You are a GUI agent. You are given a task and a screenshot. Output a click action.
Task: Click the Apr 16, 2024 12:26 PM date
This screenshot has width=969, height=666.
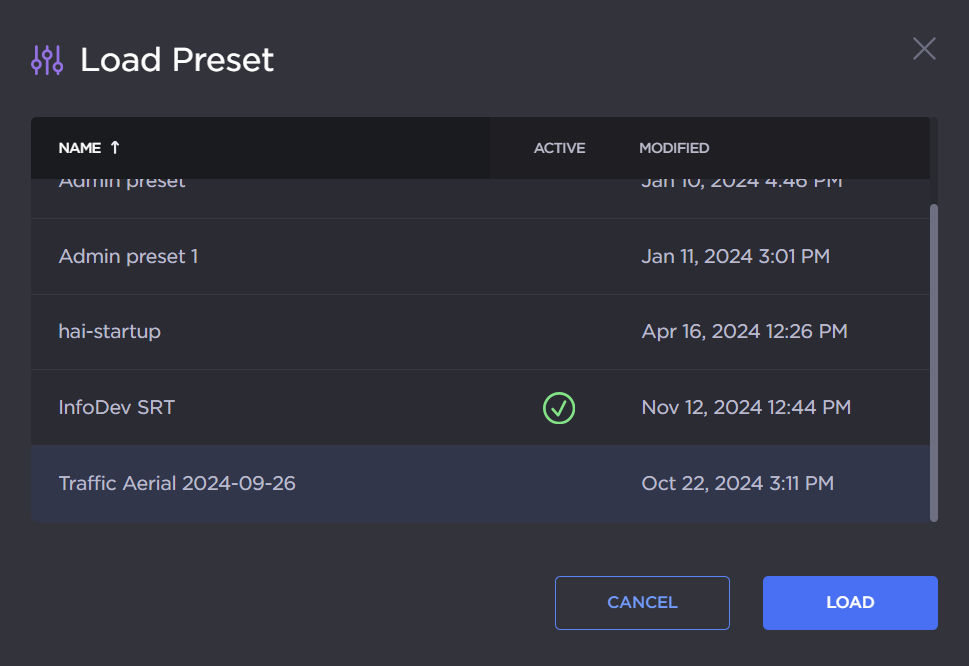point(744,331)
